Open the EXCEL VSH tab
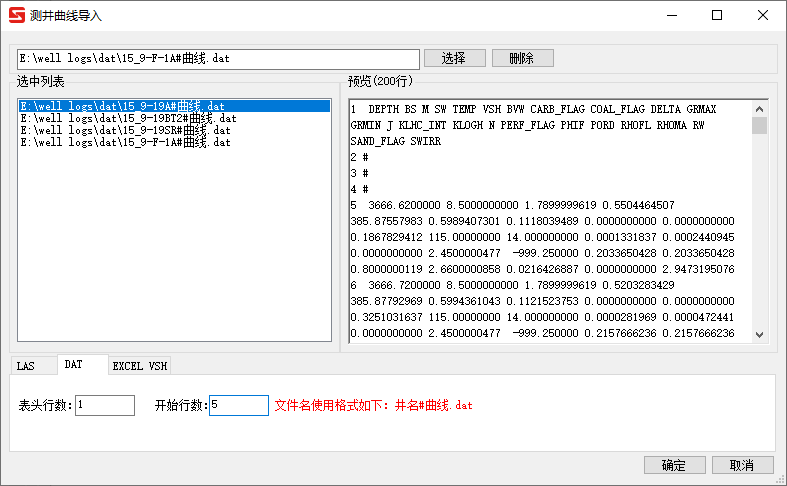The height and width of the screenshot is (486, 787). [140, 366]
